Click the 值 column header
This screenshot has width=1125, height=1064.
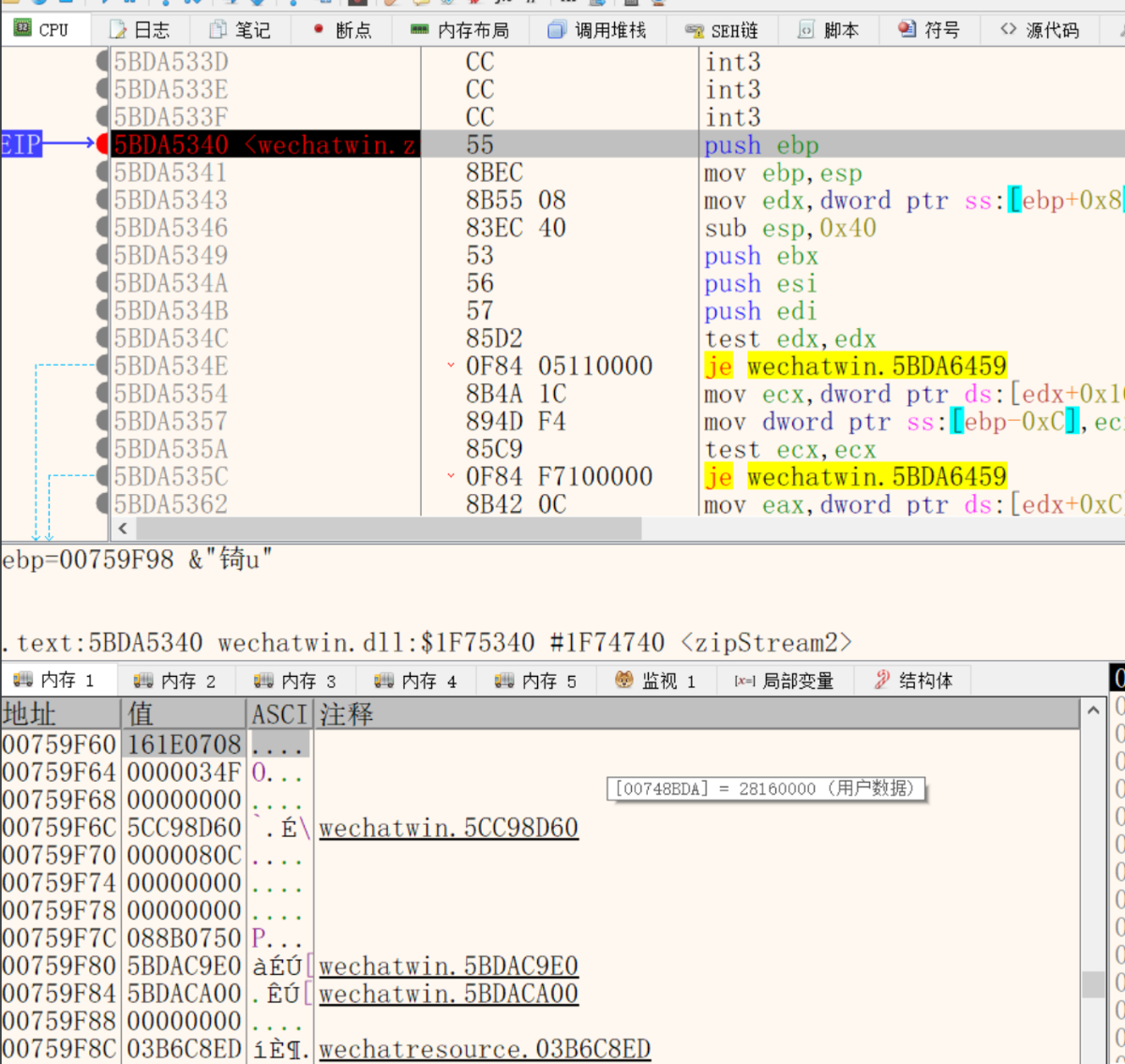[184, 714]
